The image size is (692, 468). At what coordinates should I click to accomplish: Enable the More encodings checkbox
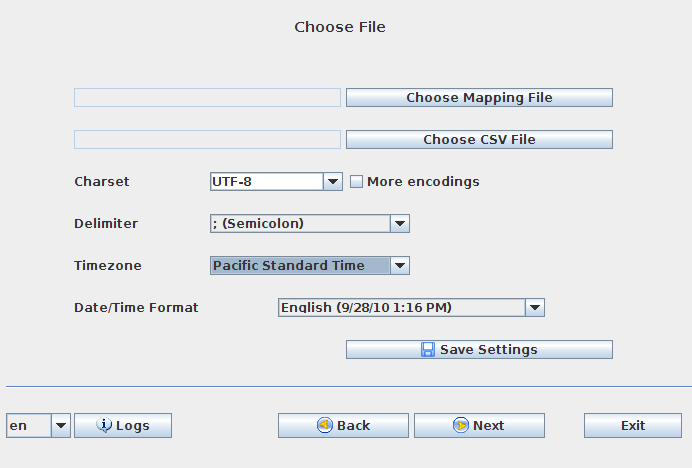(x=356, y=182)
